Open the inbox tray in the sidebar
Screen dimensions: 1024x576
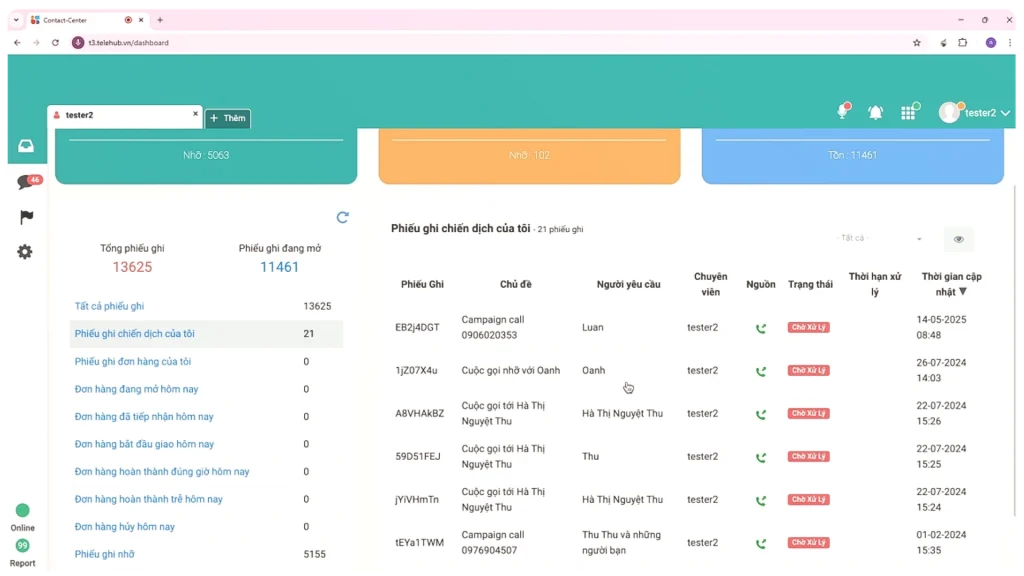click(x=26, y=146)
